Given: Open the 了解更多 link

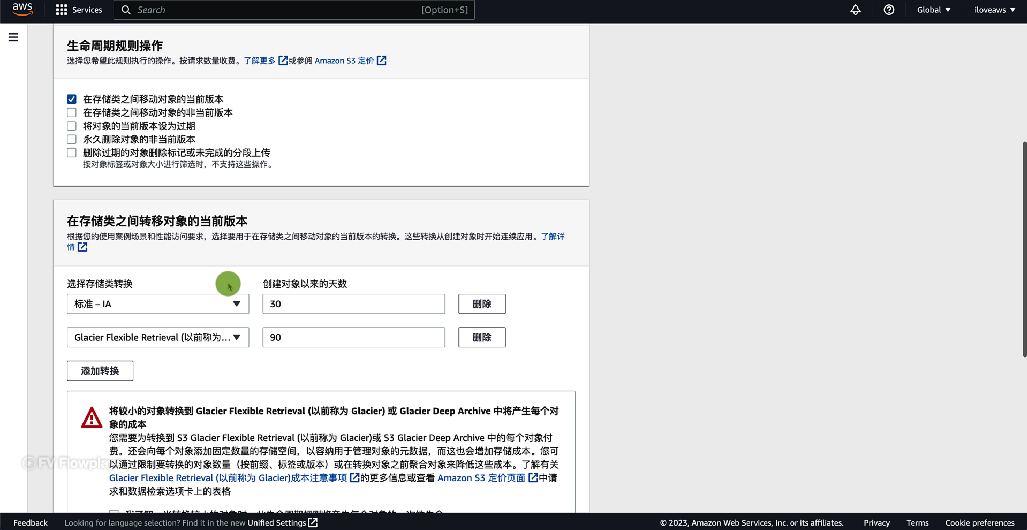Looking at the screenshot, I should coord(260,60).
